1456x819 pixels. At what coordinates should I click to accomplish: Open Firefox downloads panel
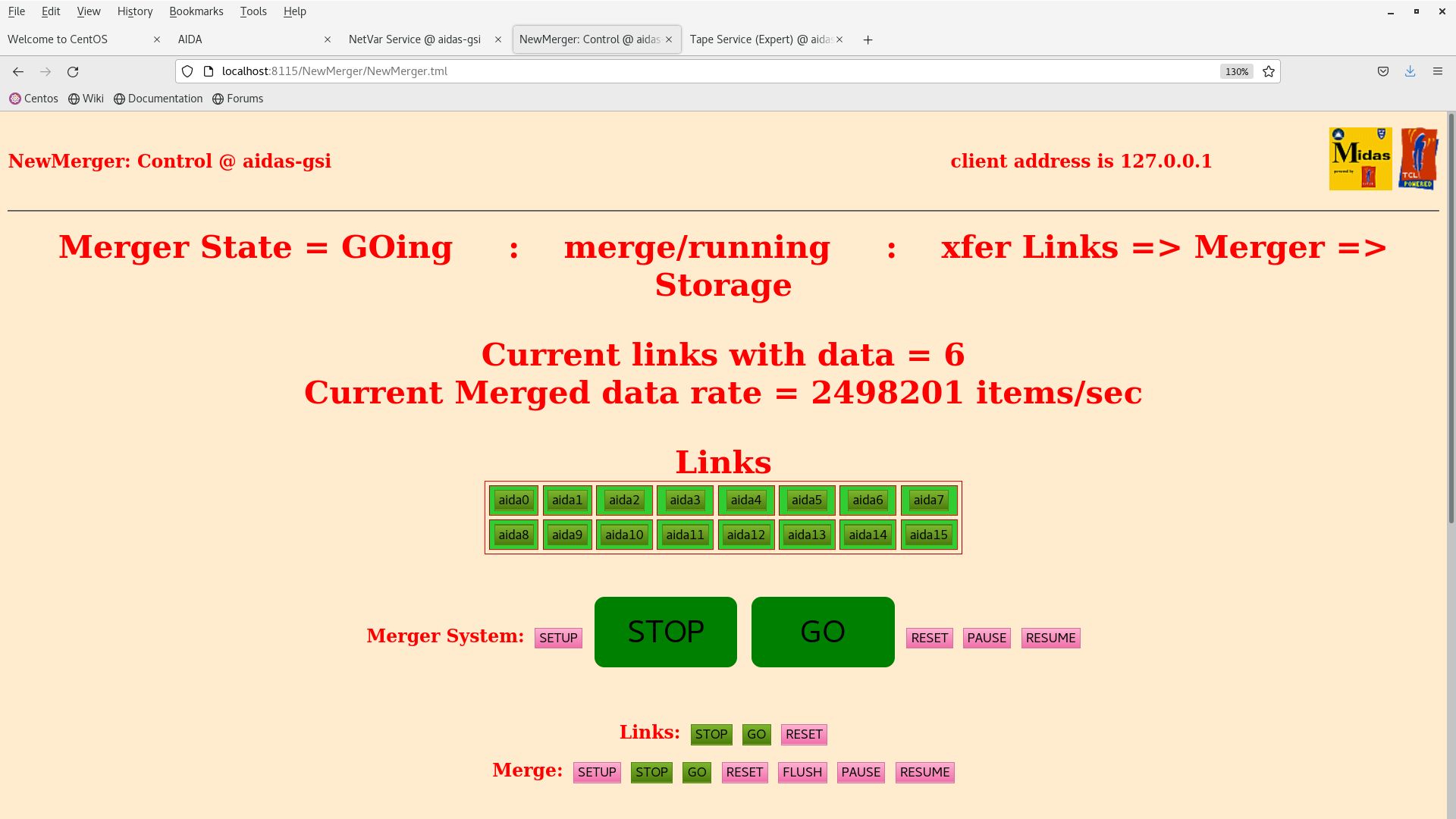click(1410, 71)
